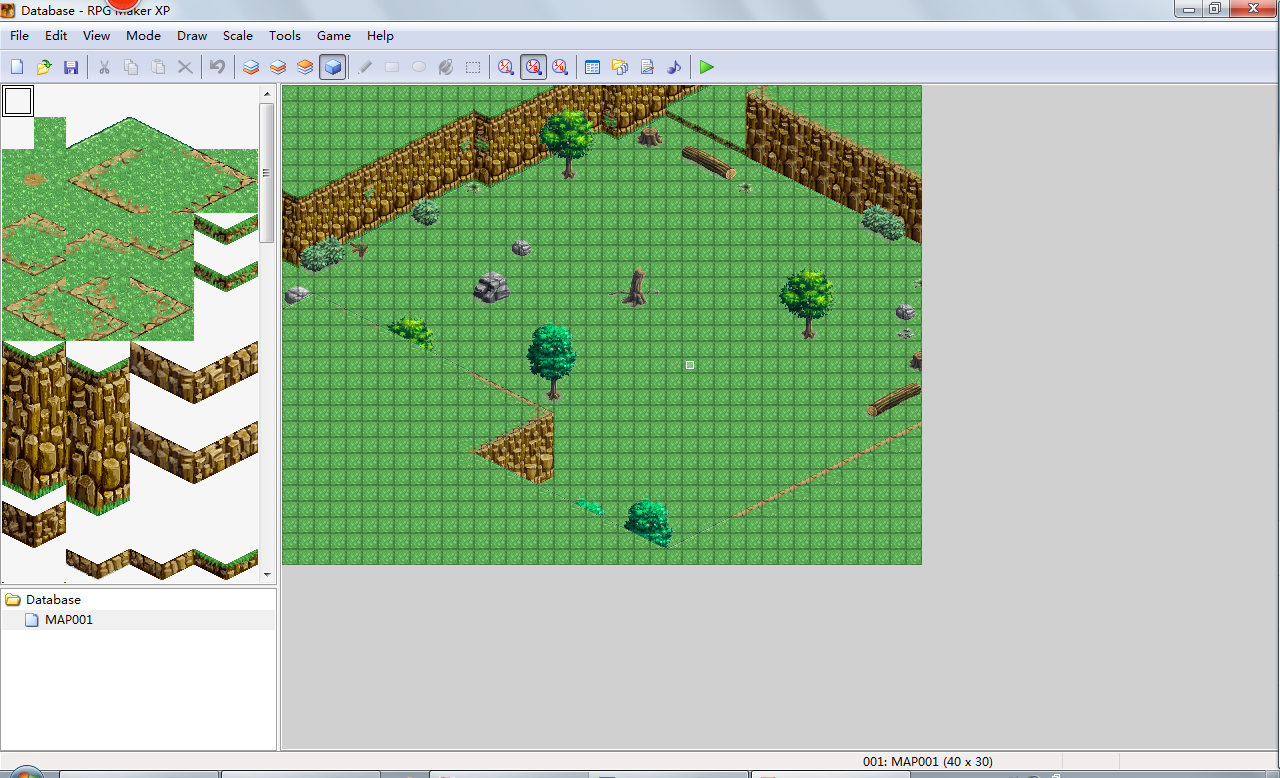Save the project with the floppy disk icon
Screen dimensions: 1280x778
pos(71,67)
